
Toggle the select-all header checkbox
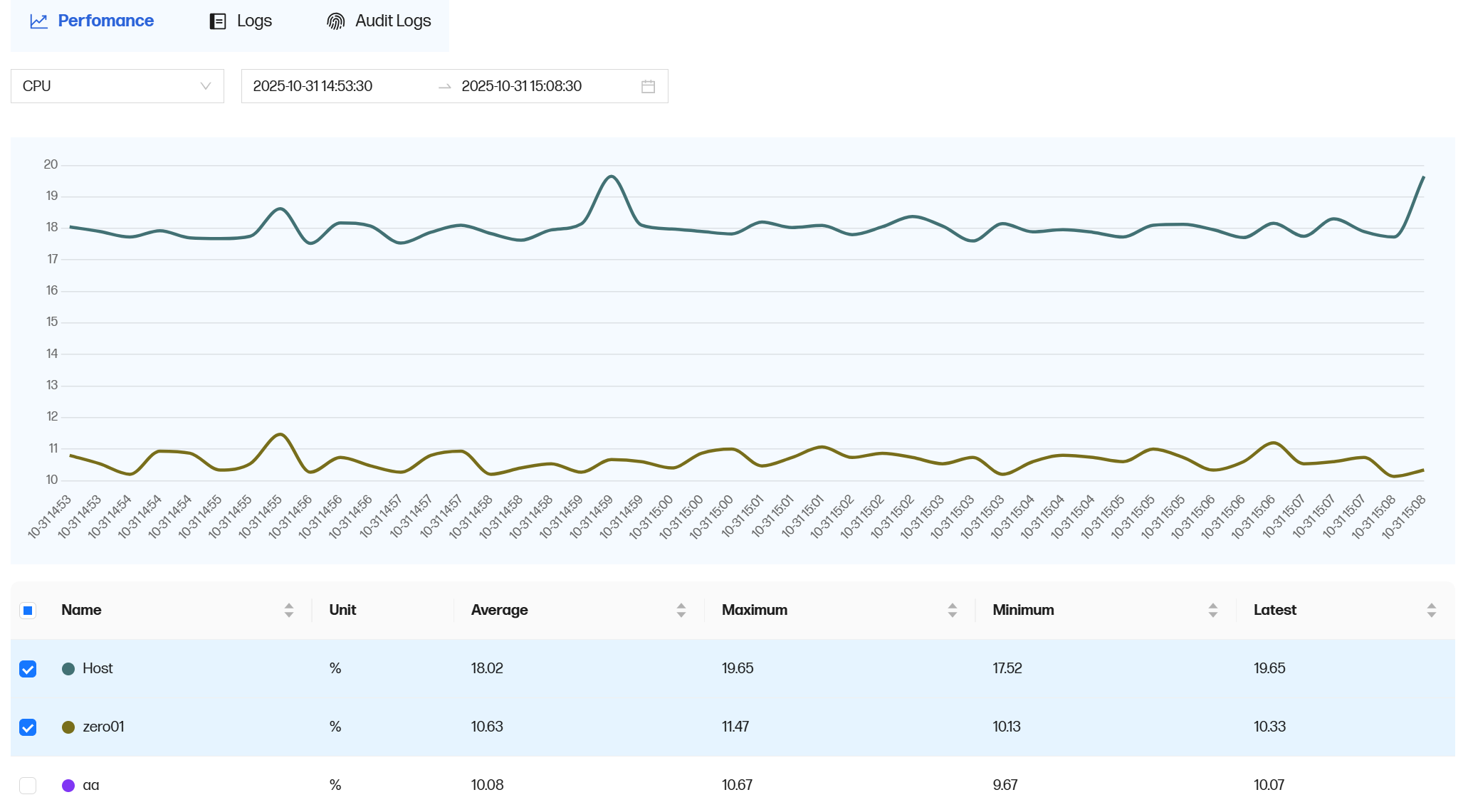point(28,611)
